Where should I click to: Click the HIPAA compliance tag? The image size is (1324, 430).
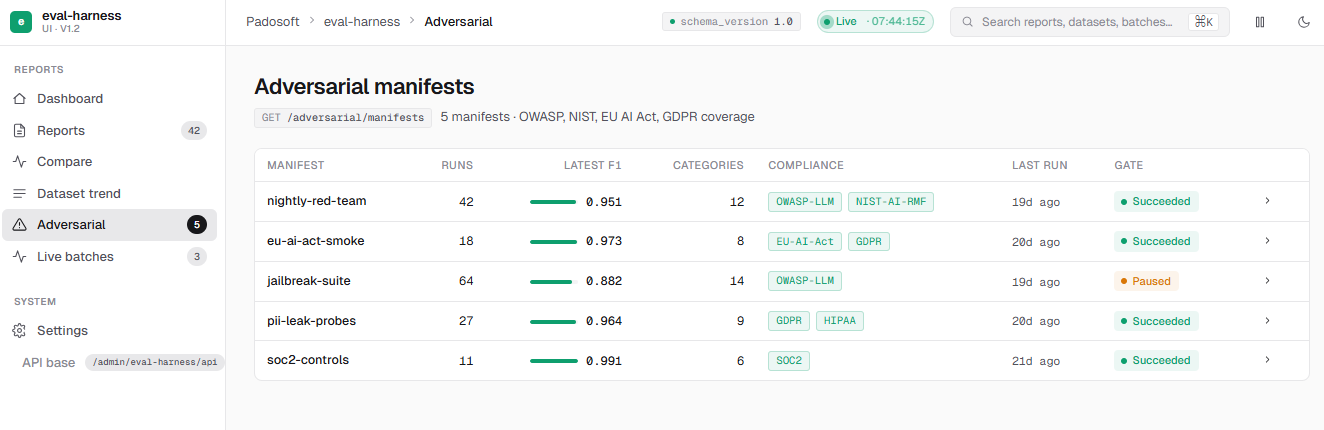[x=840, y=321]
